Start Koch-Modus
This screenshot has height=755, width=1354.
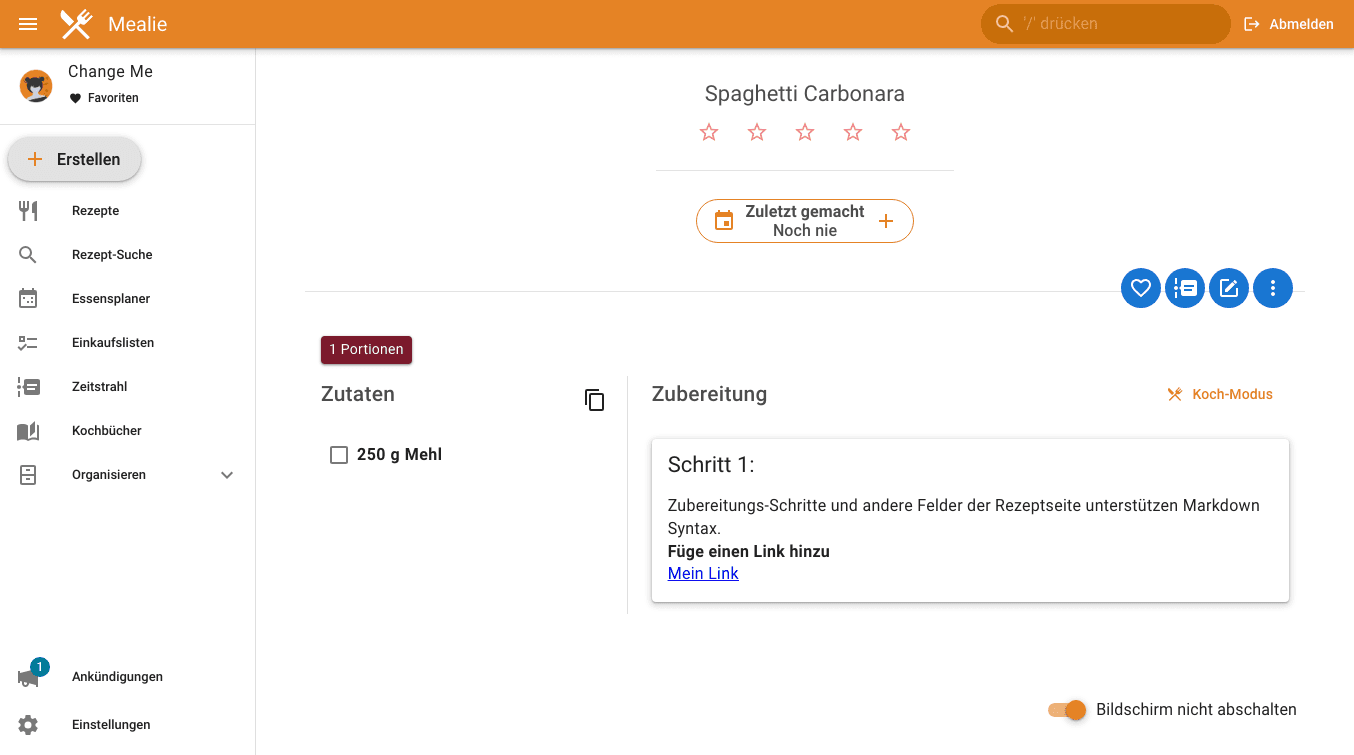tap(1219, 394)
